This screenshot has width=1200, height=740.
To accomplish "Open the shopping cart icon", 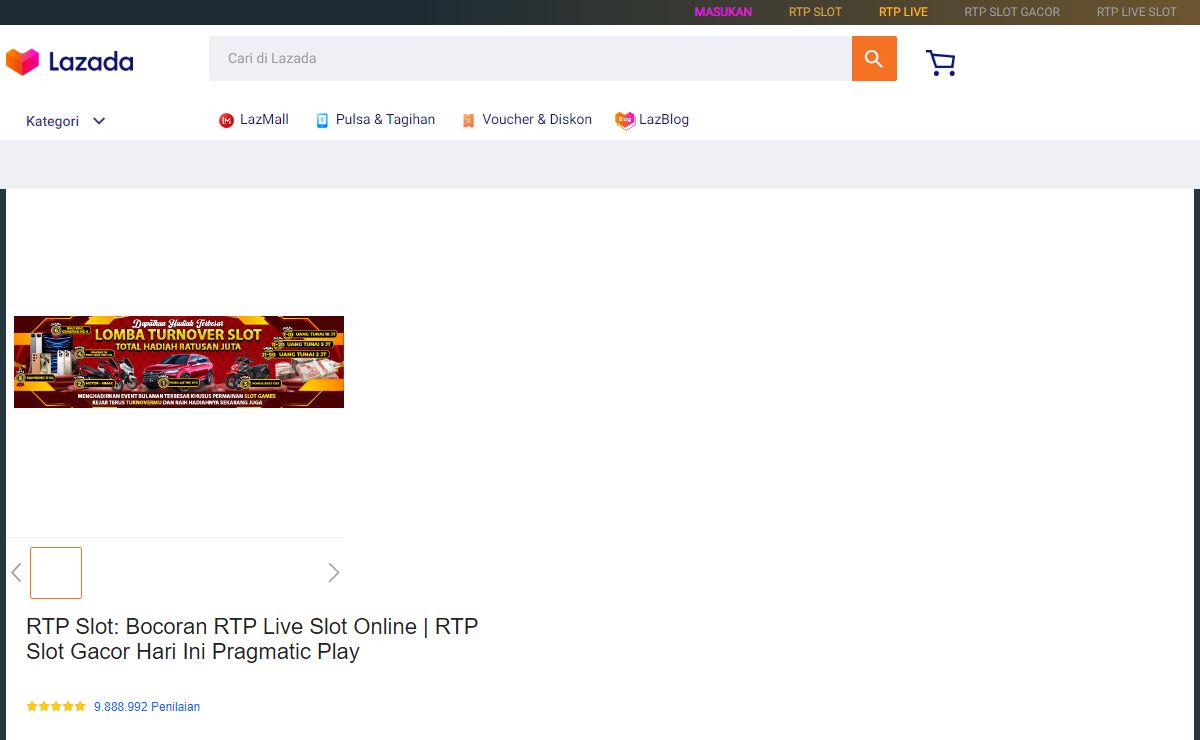I will pos(941,63).
